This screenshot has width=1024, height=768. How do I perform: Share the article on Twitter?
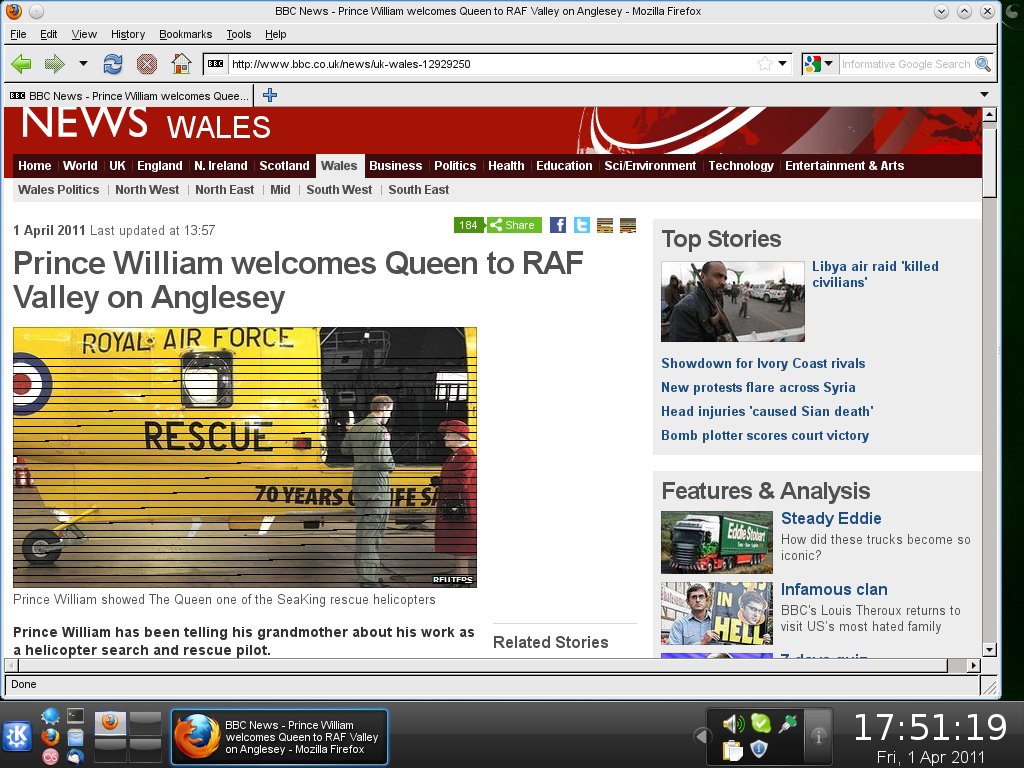click(x=581, y=225)
